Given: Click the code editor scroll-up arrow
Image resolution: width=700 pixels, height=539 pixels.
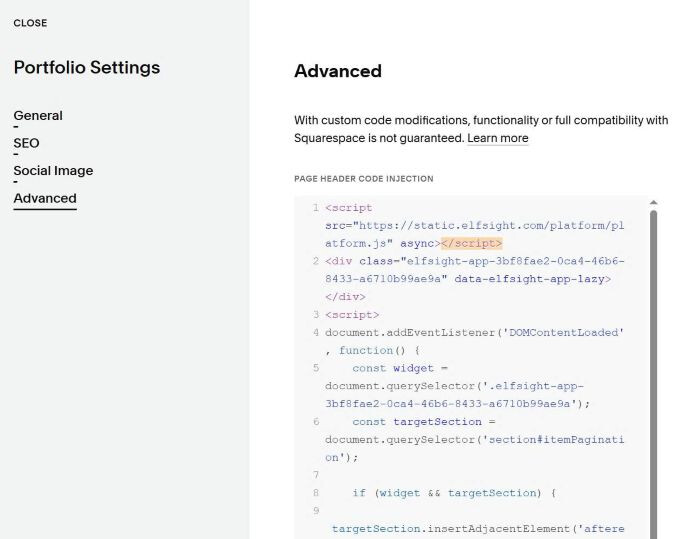Looking at the screenshot, I should tap(653, 202).
